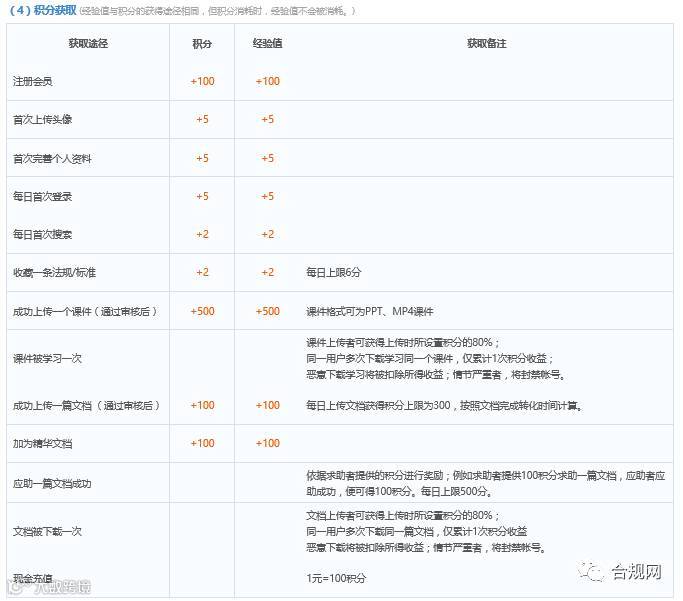Select the "每日首次搜索" row label
Screen dimensions: 683x601
pyautogui.click(x=42, y=234)
